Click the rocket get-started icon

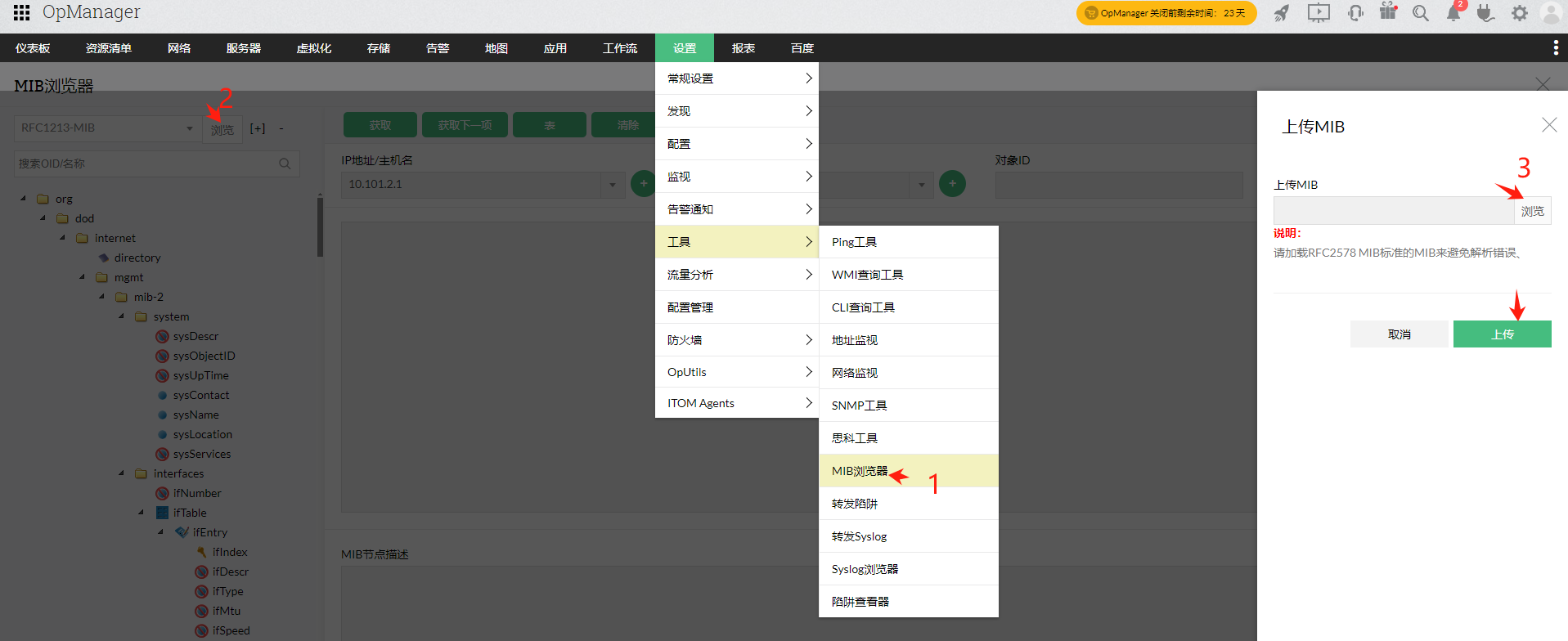click(1282, 13)
